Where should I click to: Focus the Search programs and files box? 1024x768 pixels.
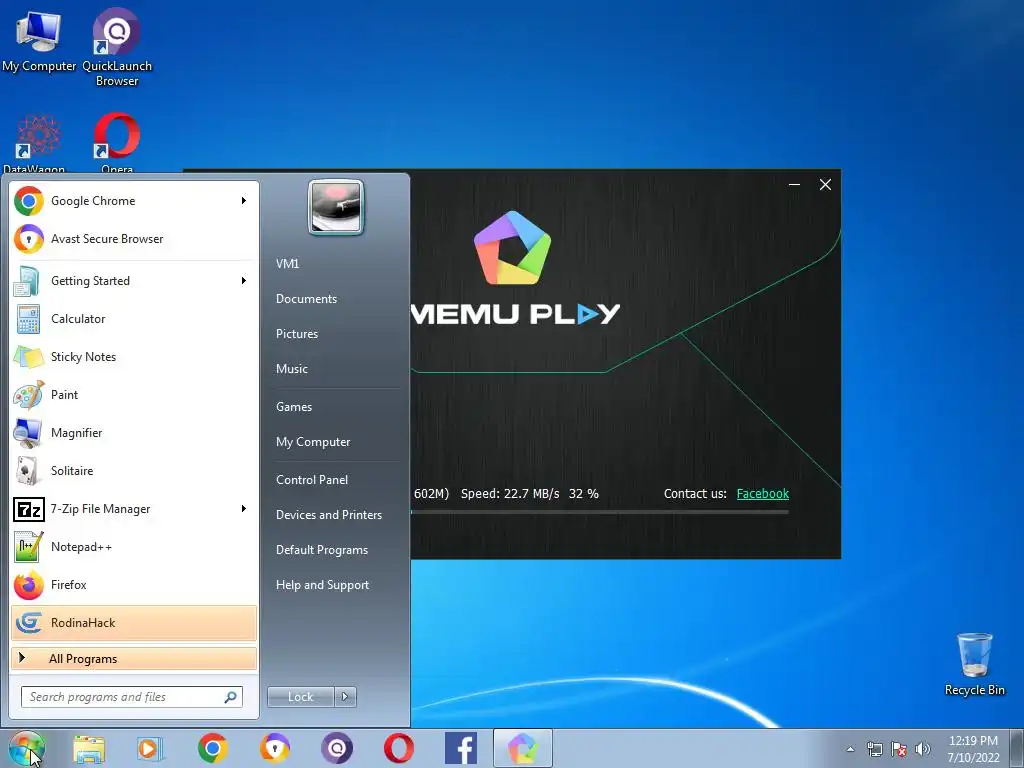click(x=132, y=697)
